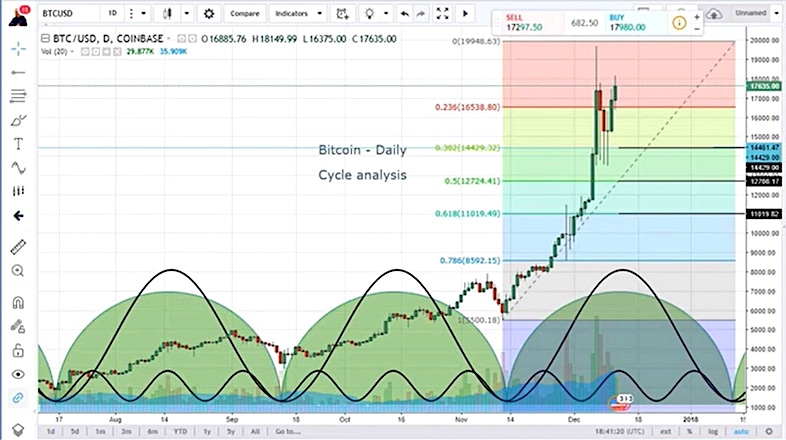Click the redo arrow

(x=421, y=14)
